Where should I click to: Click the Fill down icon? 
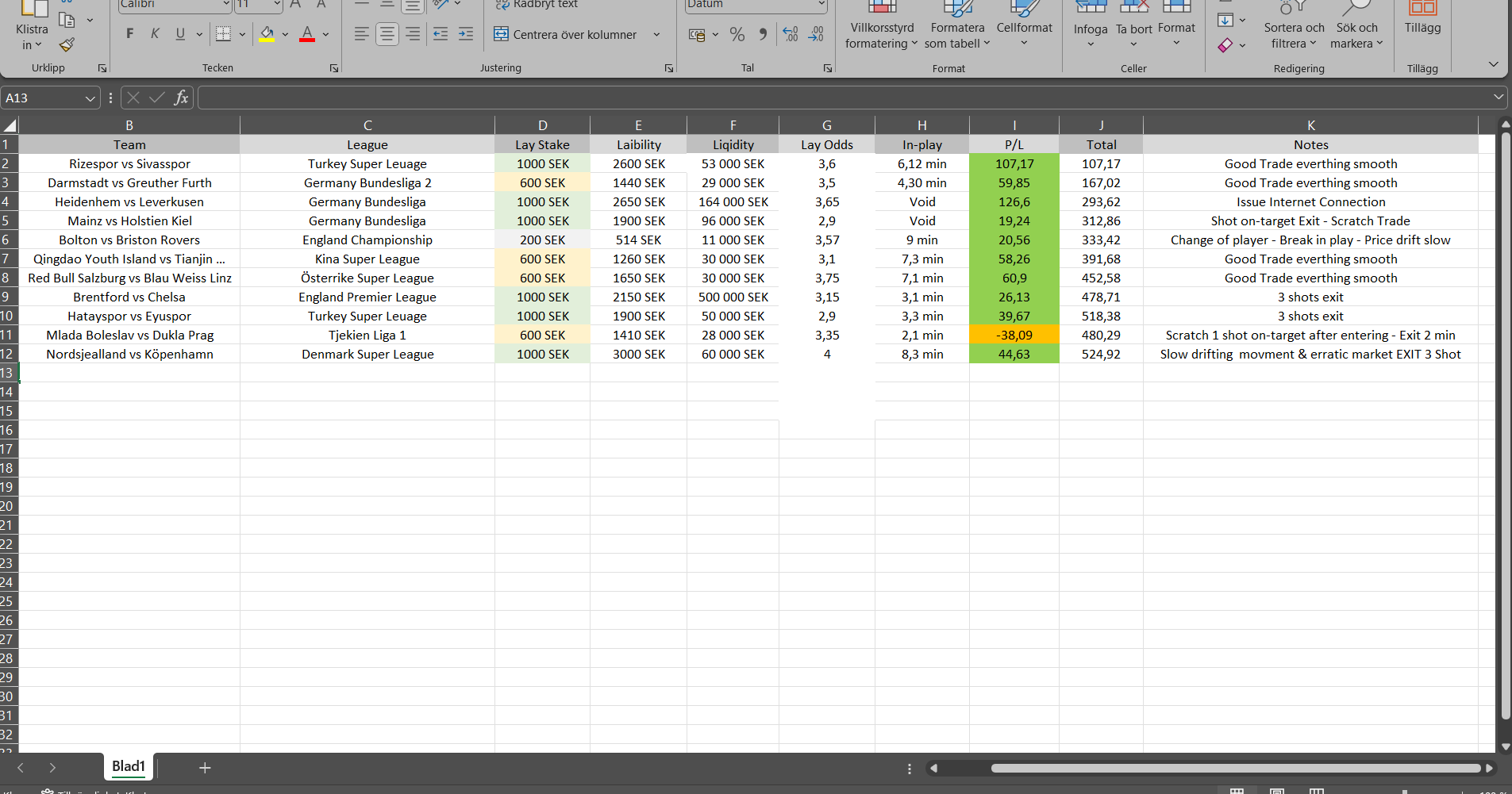(x=1225, y=21)
